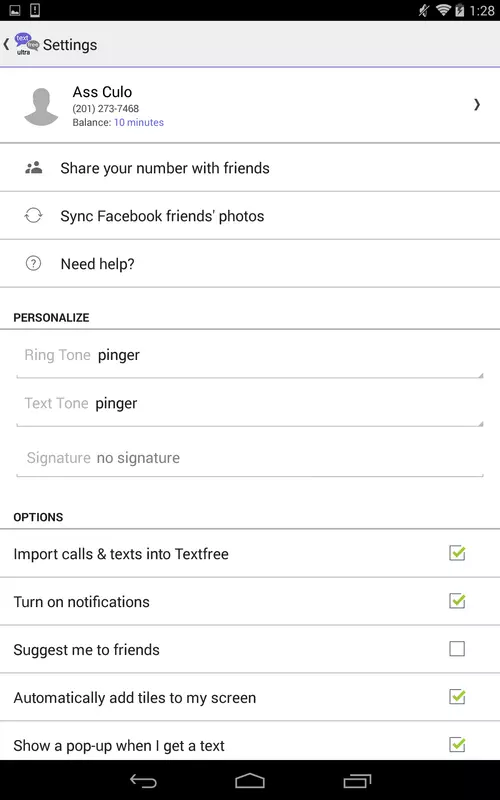The image size is (500, 800).
Task: Tap the Textfree app logo in header
Action: (27, 44)
